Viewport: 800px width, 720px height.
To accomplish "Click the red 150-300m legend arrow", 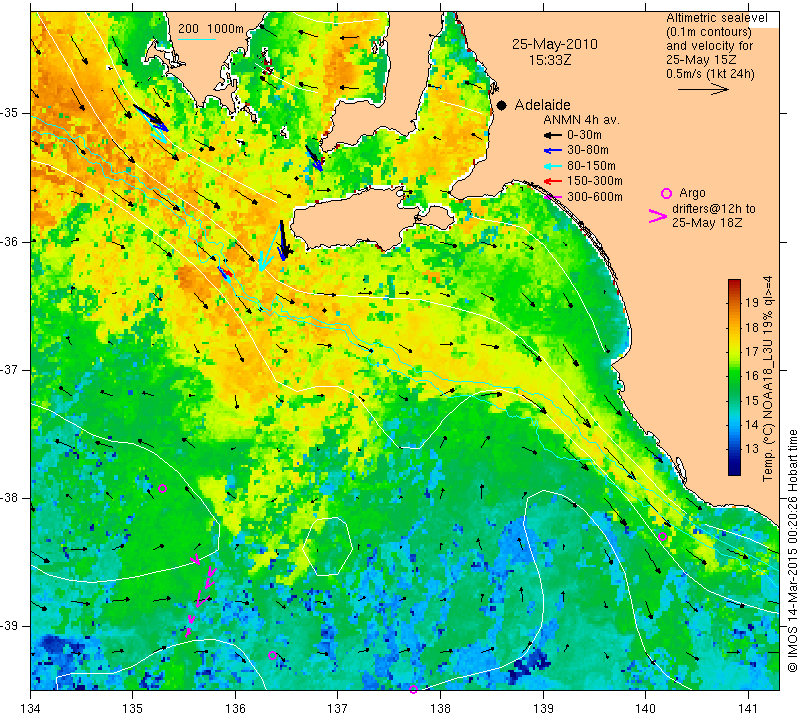I will click(552, 181).
